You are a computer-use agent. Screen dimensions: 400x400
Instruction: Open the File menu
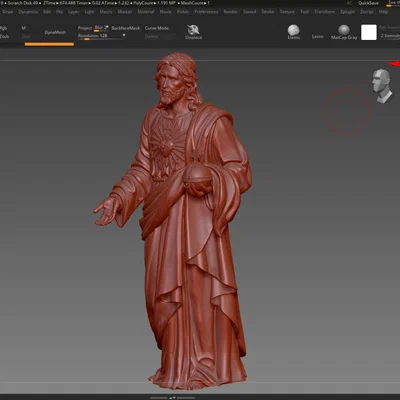coord(59,12)
